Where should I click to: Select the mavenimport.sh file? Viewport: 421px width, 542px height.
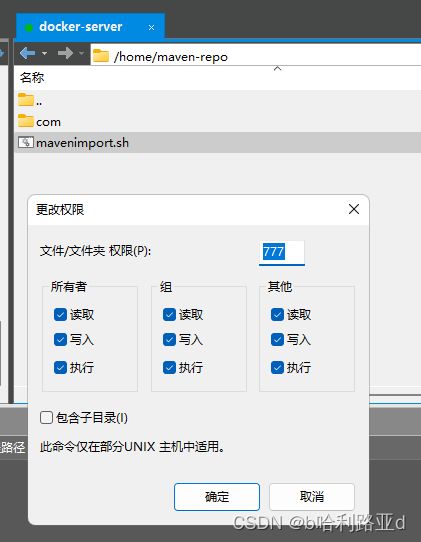coord(218,142)
